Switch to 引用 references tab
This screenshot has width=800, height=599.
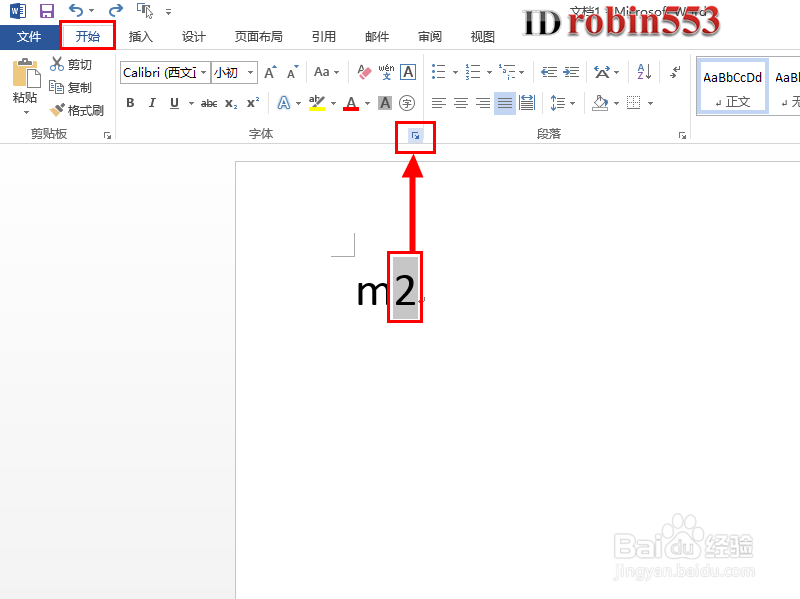[324, 37]
